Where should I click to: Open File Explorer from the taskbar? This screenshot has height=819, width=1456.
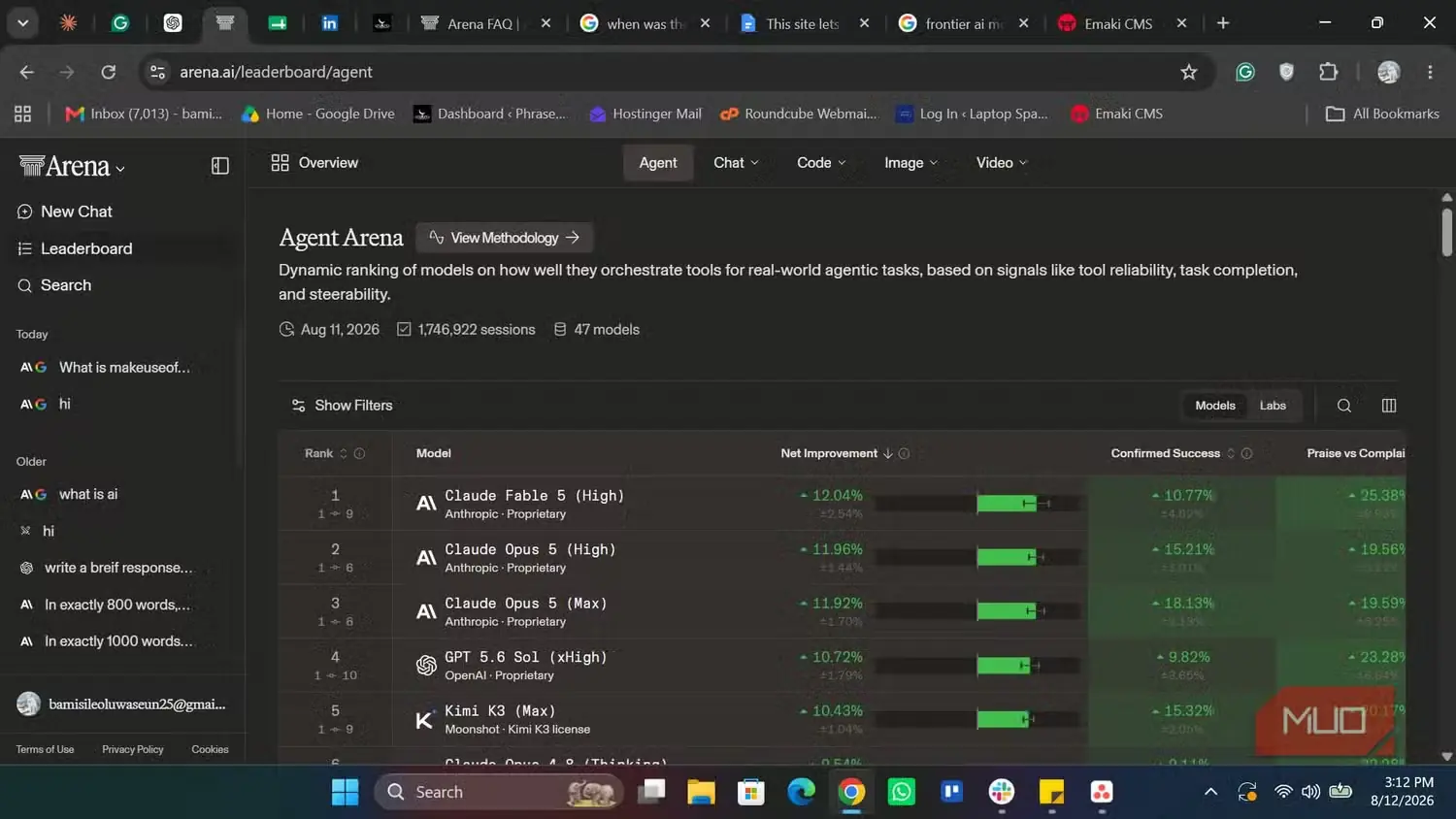tap(701, 792)
